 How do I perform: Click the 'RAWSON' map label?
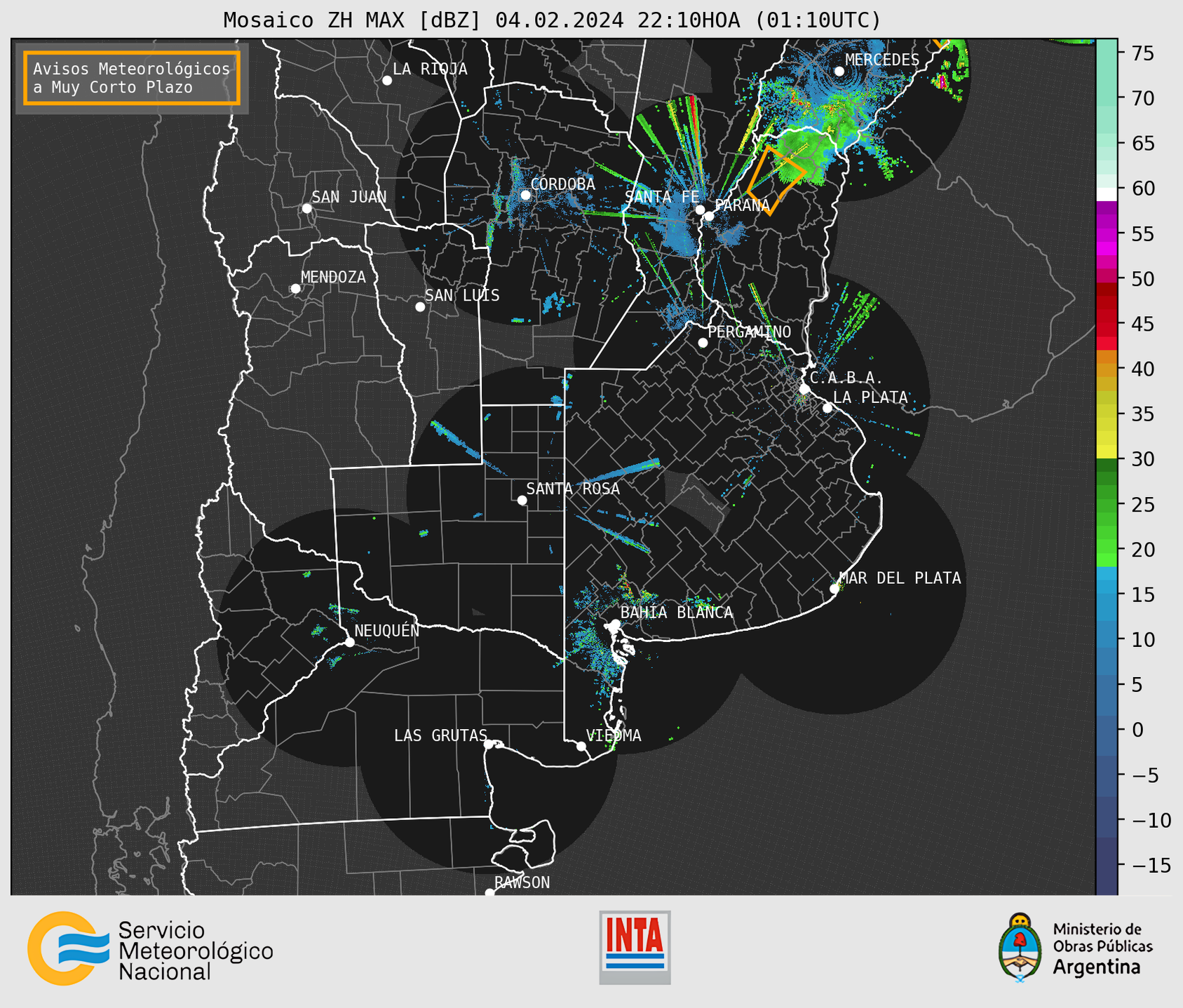(522, 883)
